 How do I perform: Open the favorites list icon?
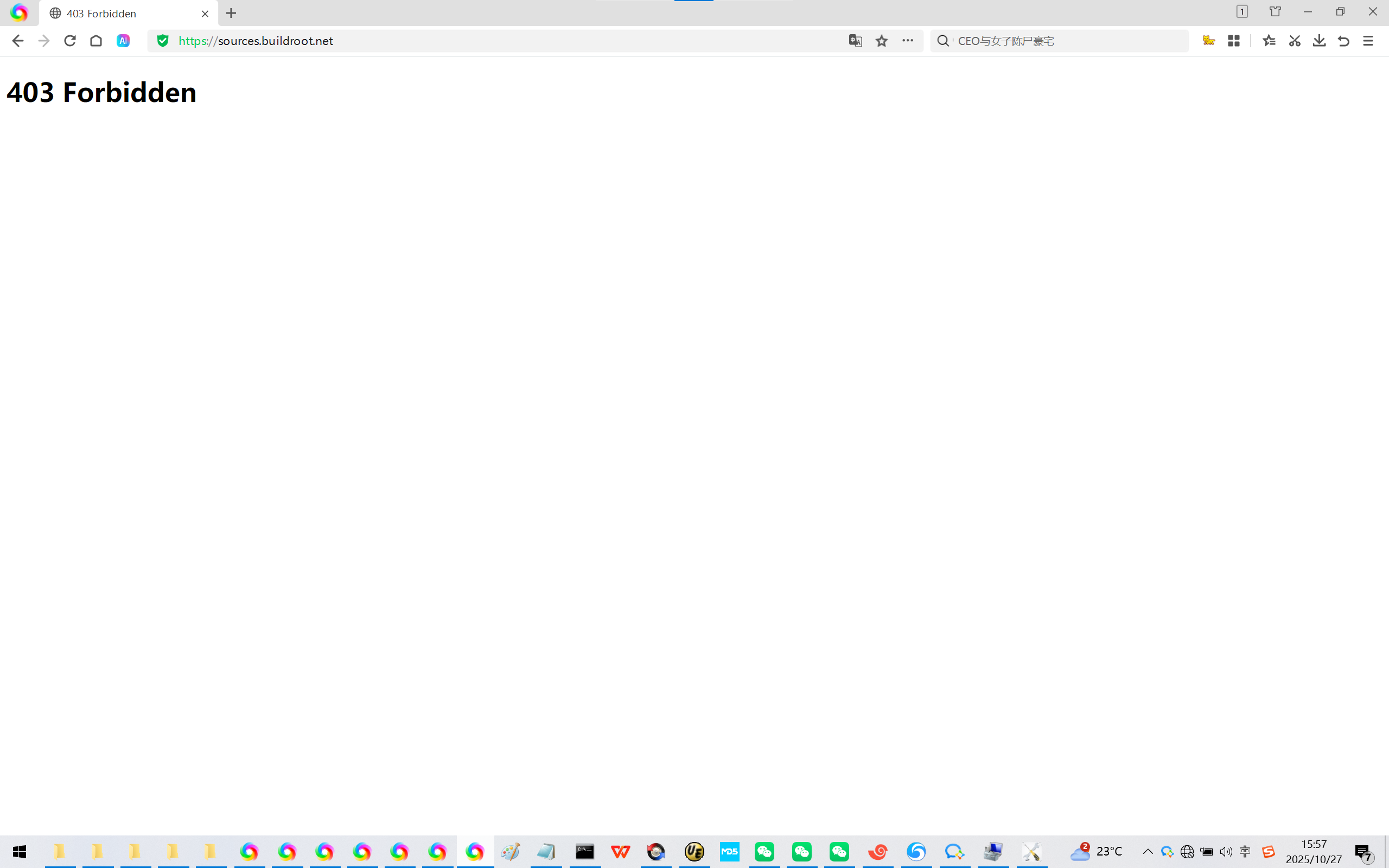click(x=1269, y=41)
